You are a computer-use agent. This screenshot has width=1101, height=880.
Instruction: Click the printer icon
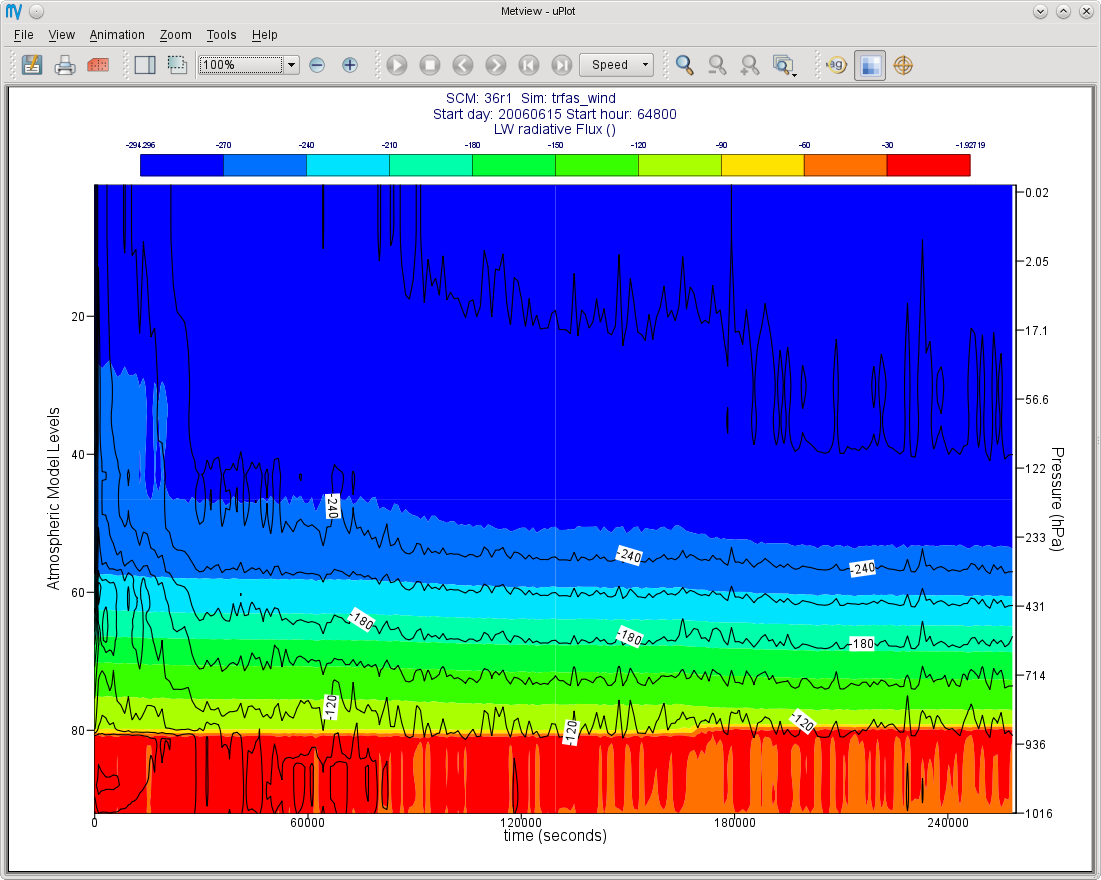tap(65, 65)
